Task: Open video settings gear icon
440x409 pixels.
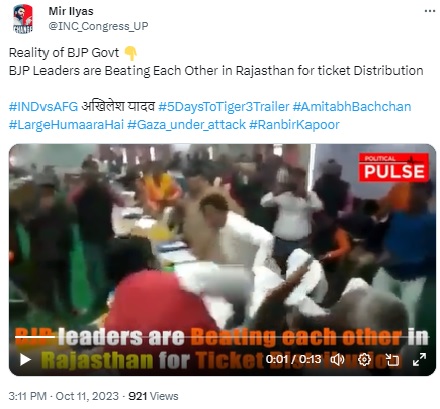Action: pyautogui.click(x=364, y=359)
